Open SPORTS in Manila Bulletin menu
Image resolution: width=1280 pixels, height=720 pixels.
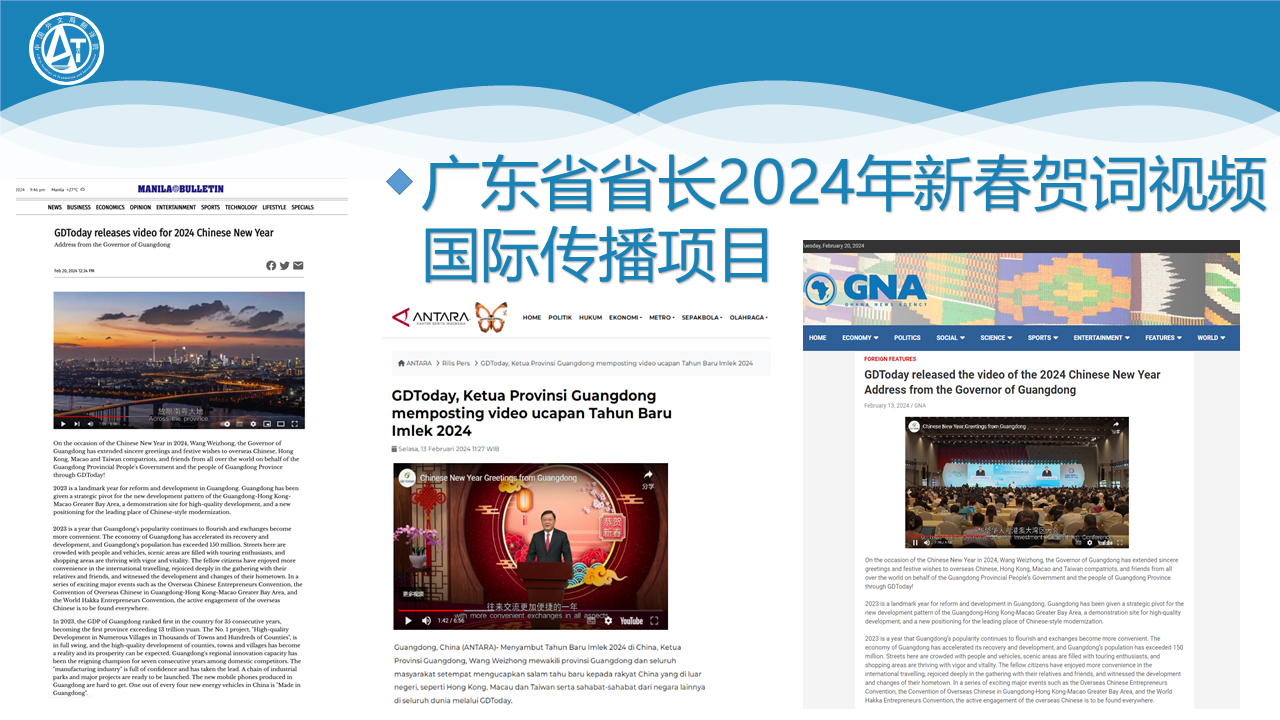(210, 208)
